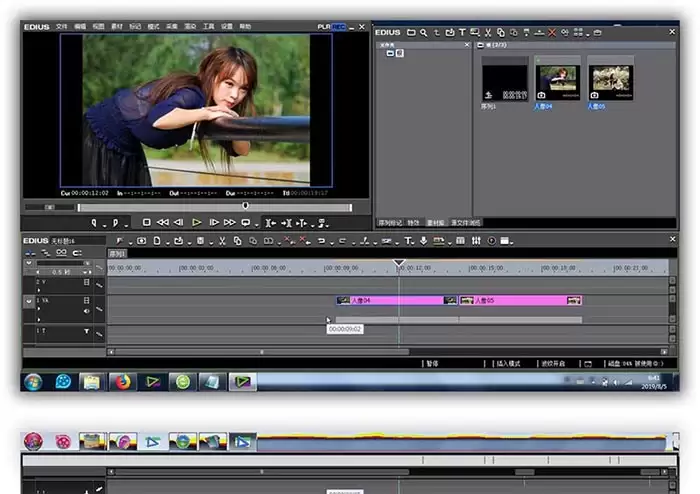Open the audio mixer icon in timeline toolbar

tap(476, 241)
